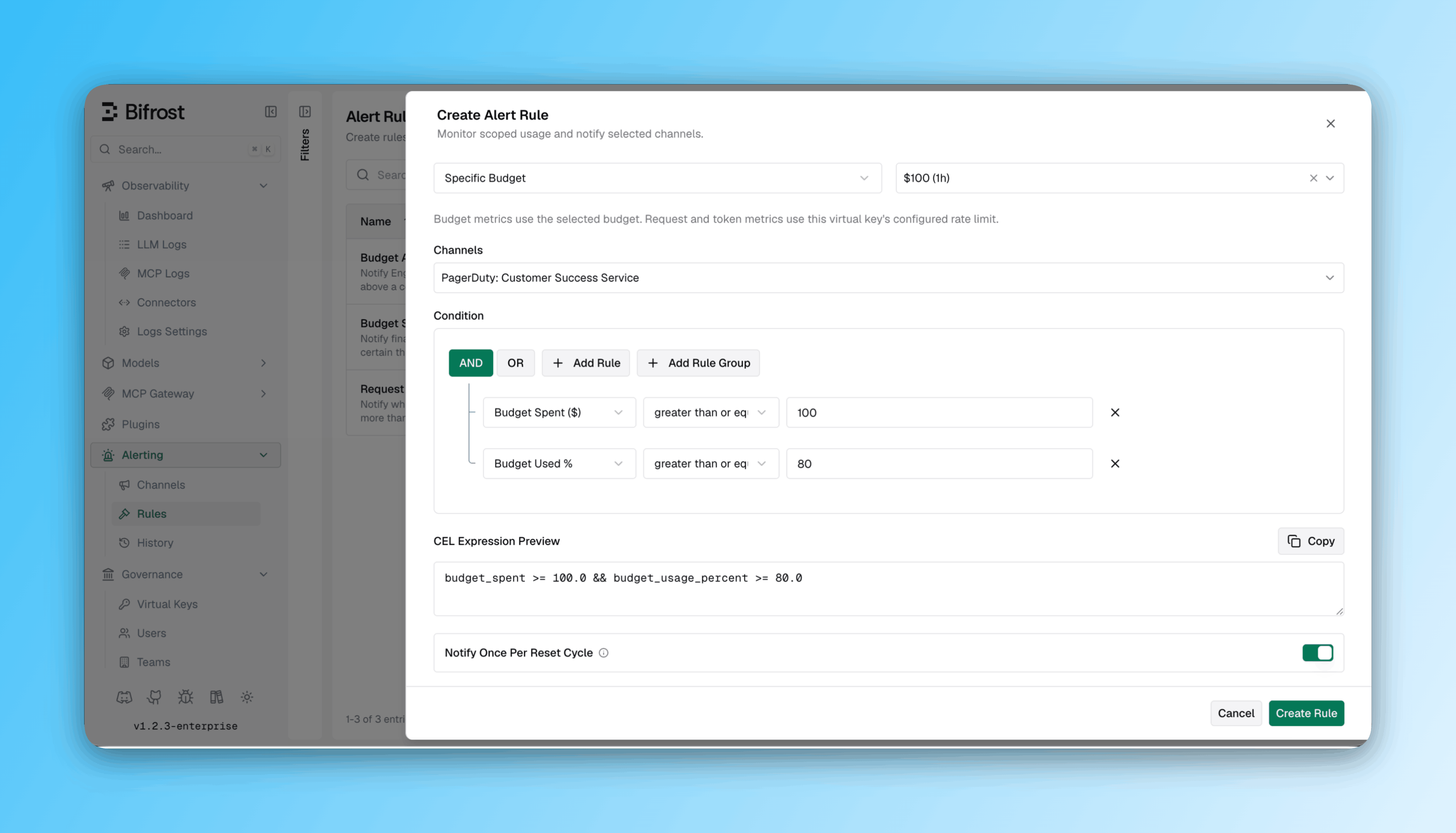Click the Cancel button
1456x833 pixels.
[x=1235, y=713]
